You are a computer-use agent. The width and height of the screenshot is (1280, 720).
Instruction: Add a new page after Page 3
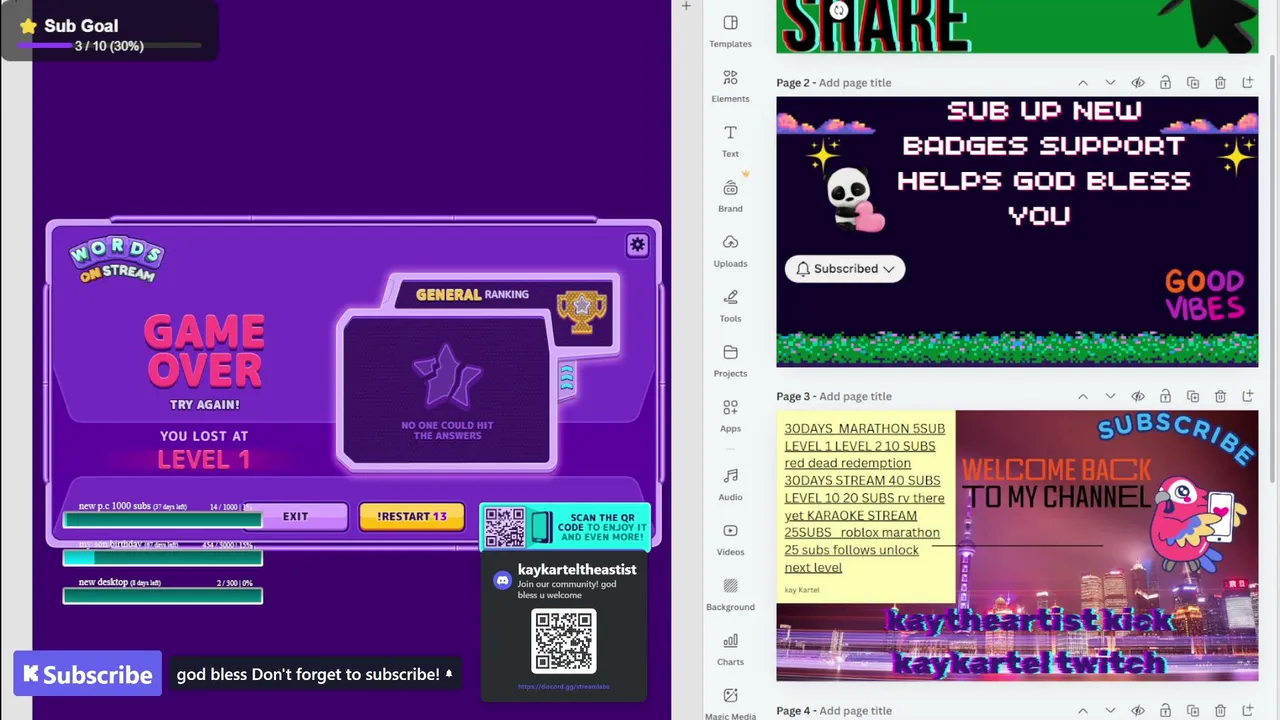click(x=1248, y=397)
